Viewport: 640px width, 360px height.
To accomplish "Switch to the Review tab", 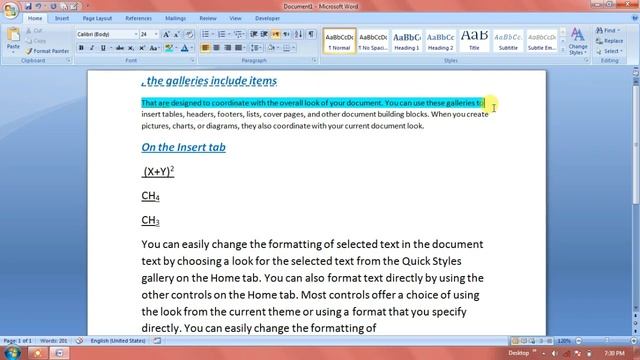I will click(x=208, y=18).
